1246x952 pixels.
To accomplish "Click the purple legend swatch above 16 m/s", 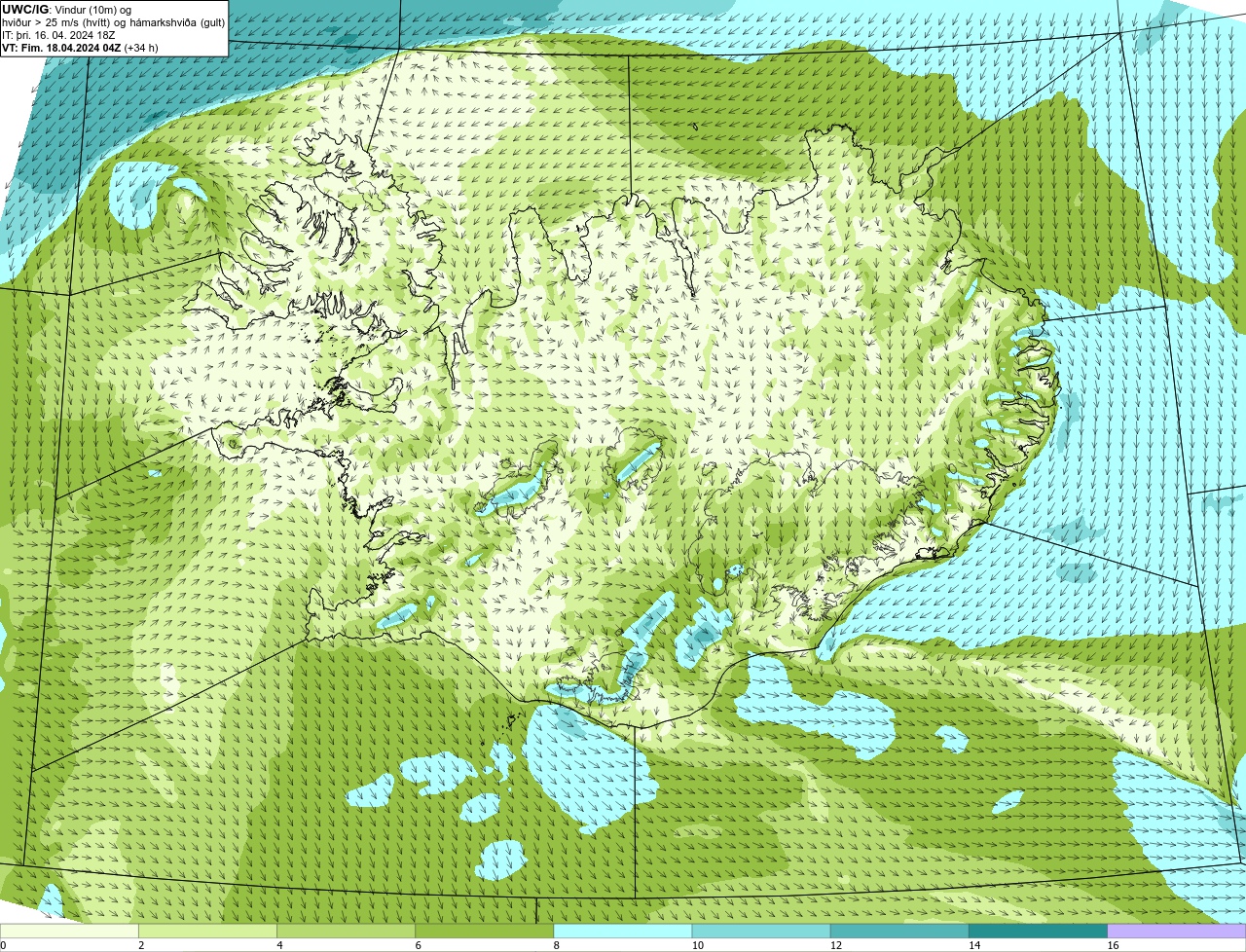I will click(x=1177, y=931).
